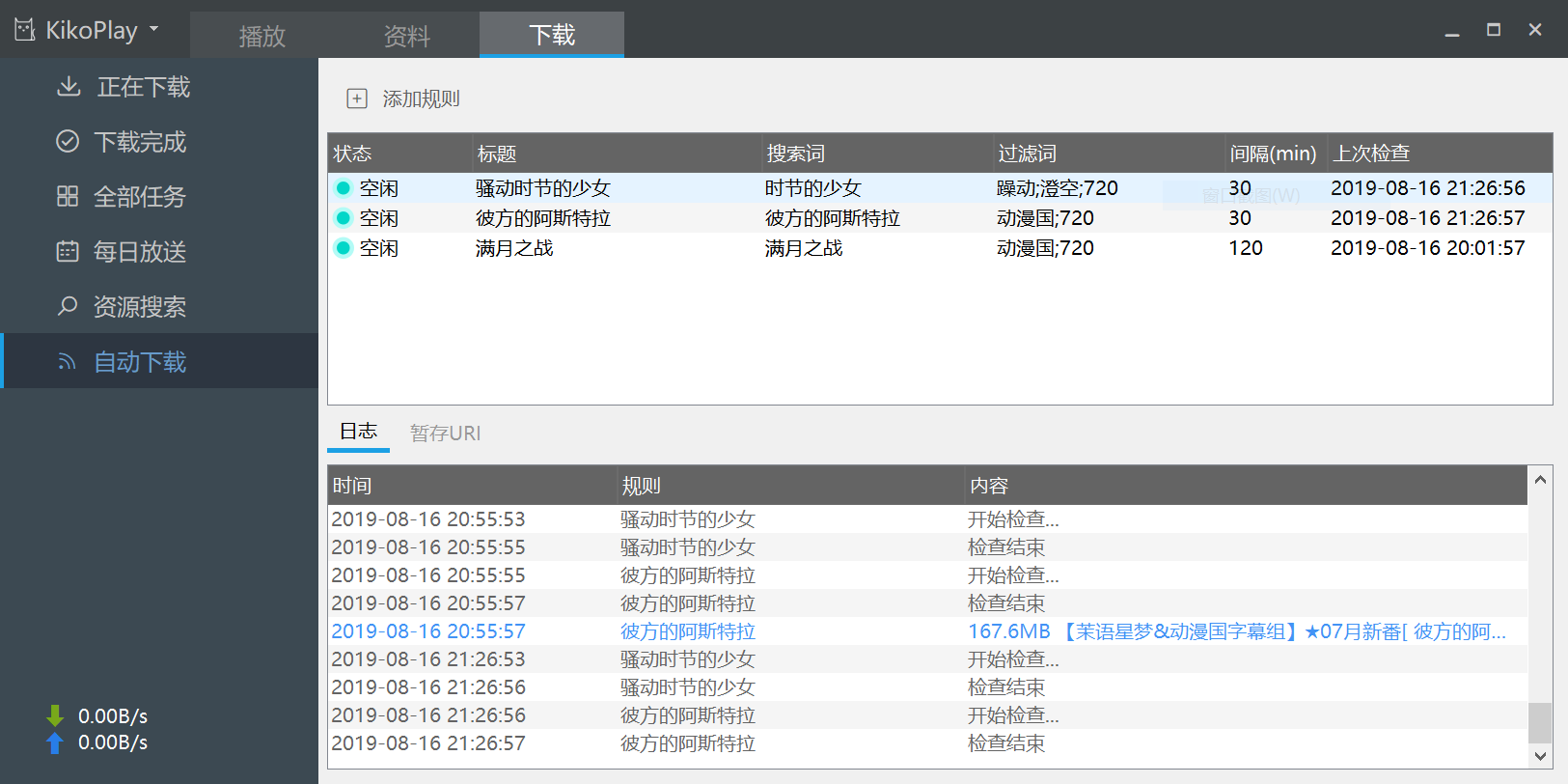Click the KikoPlay cat logo icon

pyautogui.click(x=25, y=30)
